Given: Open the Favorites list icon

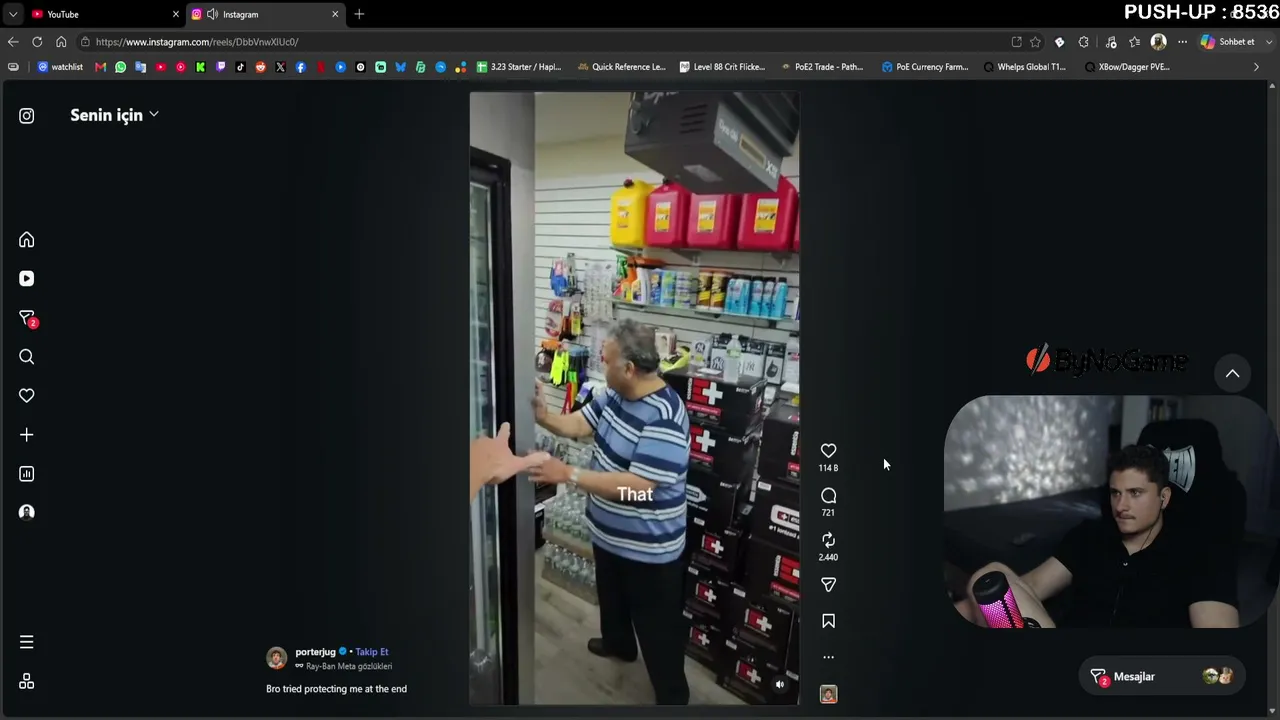Looking at the screenshot, I should (1134, 42).
